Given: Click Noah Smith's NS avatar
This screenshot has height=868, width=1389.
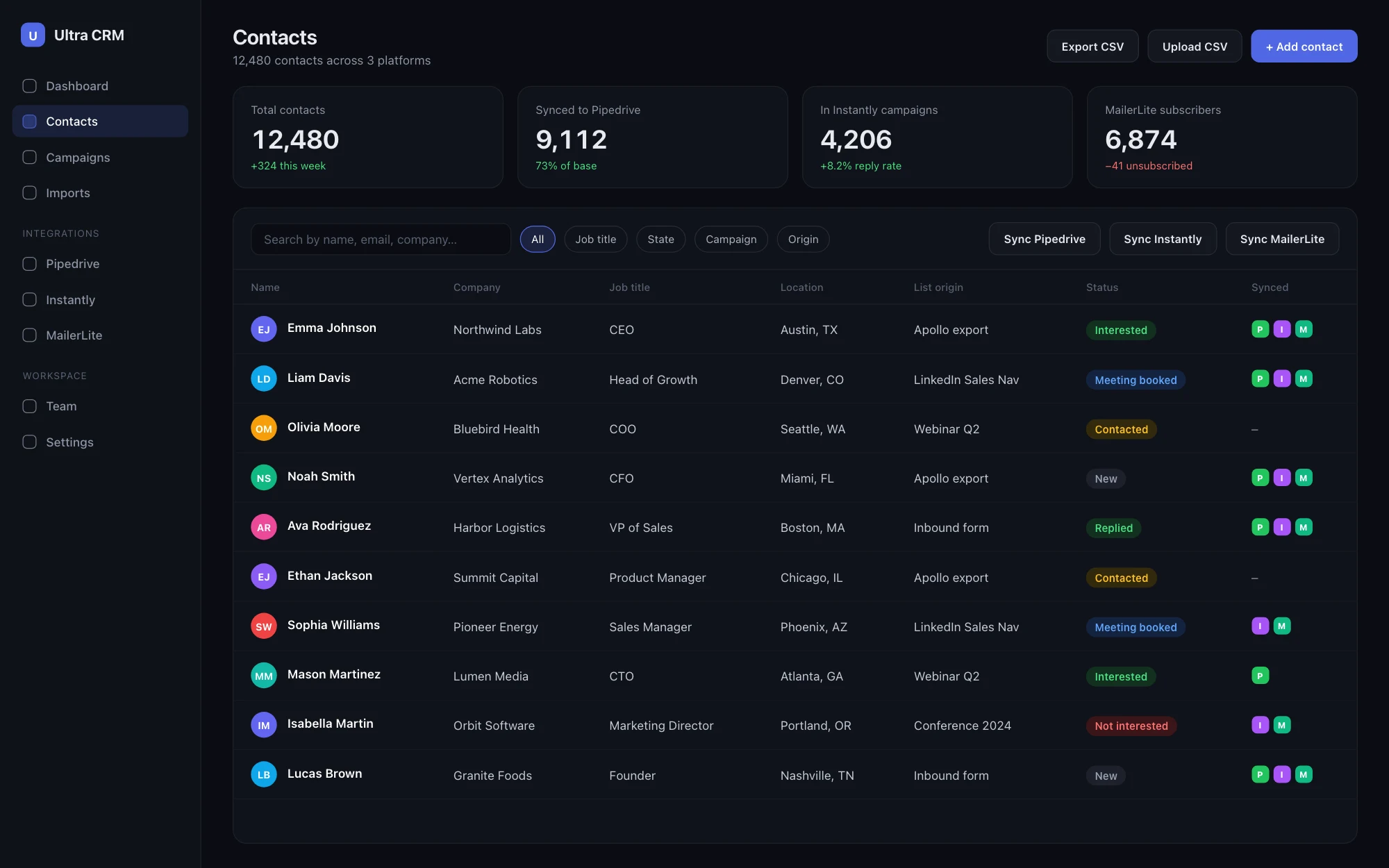Looking at the screenshot, I should [264, 478].
